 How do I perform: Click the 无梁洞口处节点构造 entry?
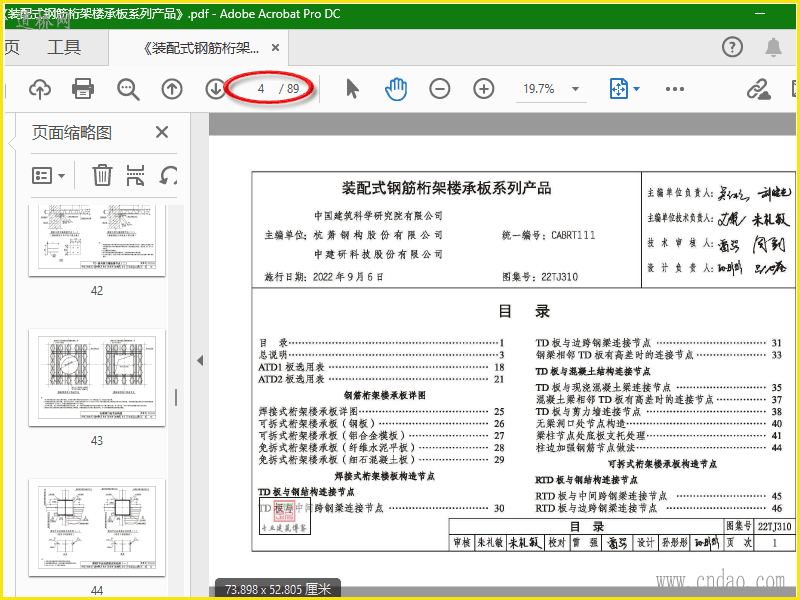click(x=658, y=423)
